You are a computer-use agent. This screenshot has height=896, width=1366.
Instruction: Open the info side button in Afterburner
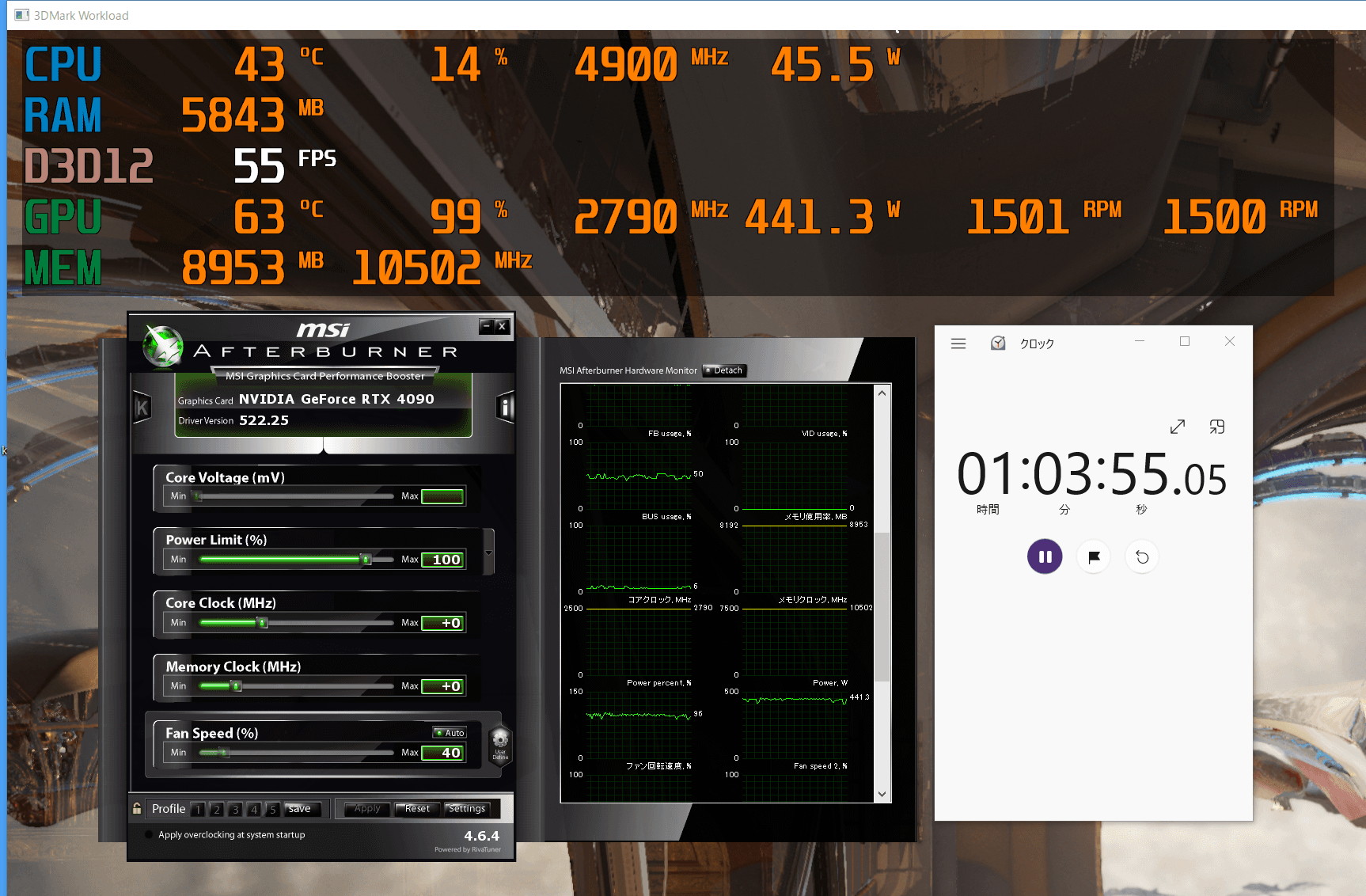click(x=505, y=408)
